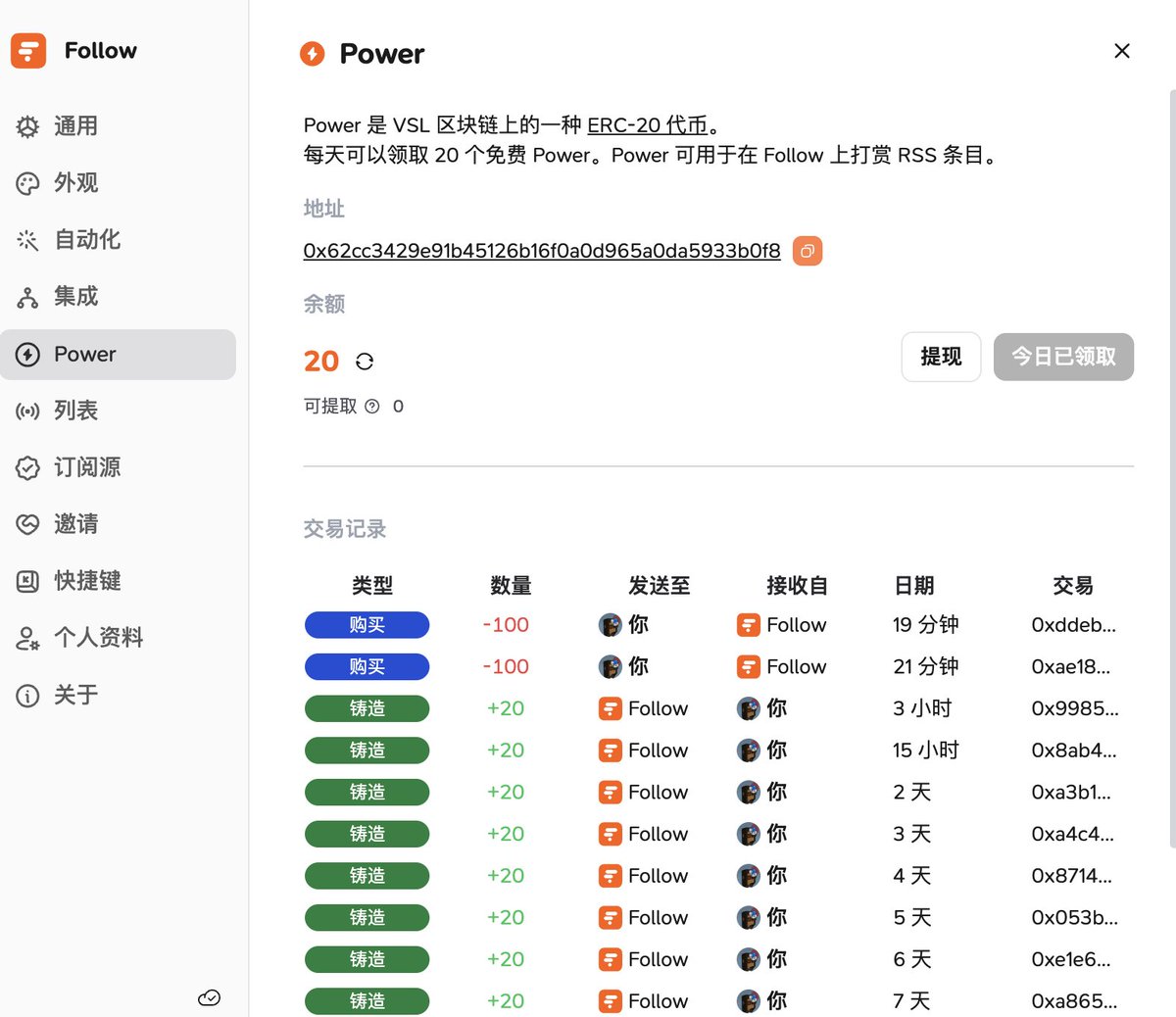Open the 集成 integration icon
This screenshot has height=1017, width=1176.
(x=27, y=297)
